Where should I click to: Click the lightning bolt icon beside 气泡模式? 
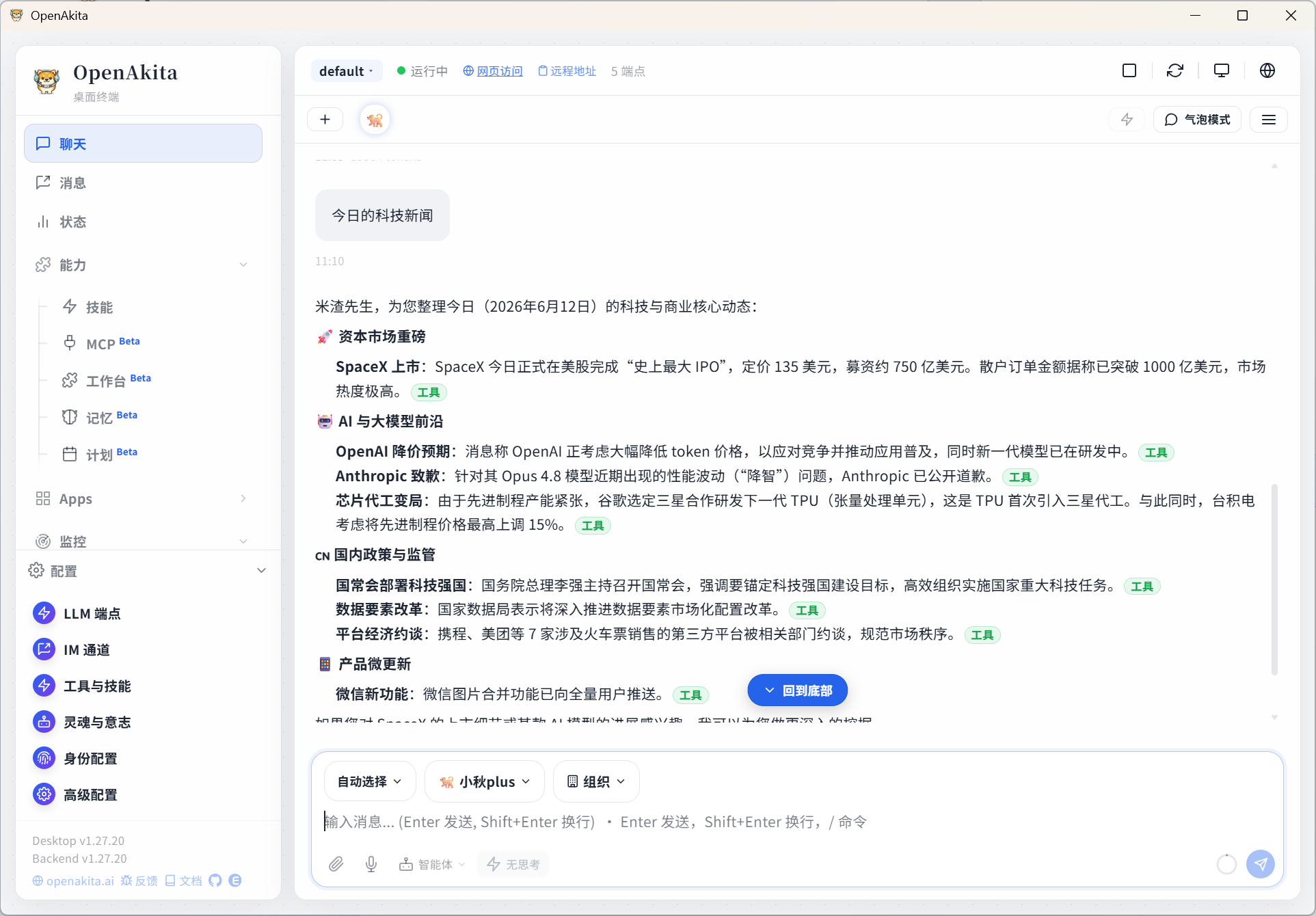coord(1127,120)
